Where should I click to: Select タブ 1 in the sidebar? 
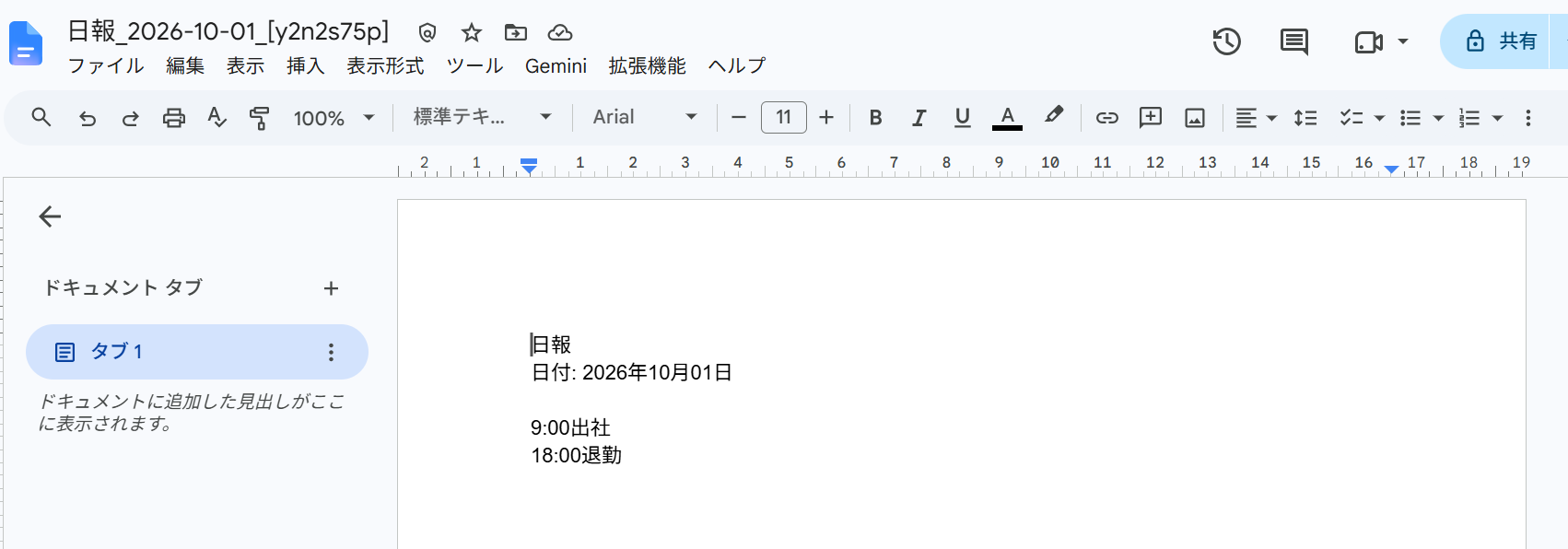(197, 352)
